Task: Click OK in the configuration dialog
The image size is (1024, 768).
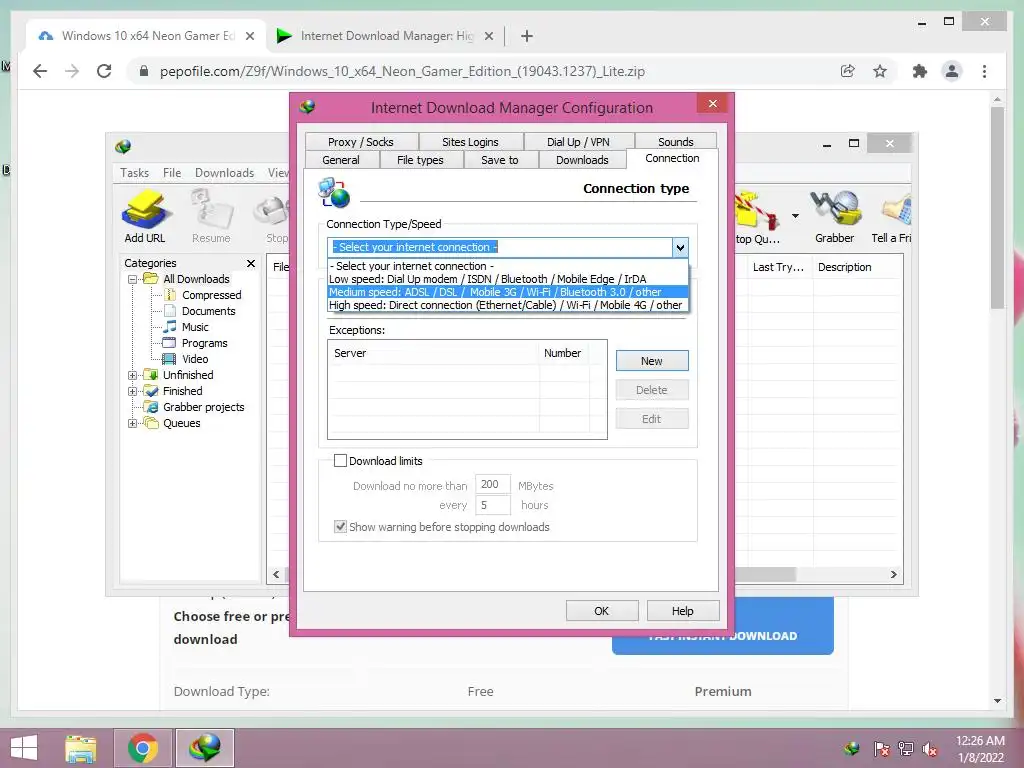Action: click(x=601, y=611)
